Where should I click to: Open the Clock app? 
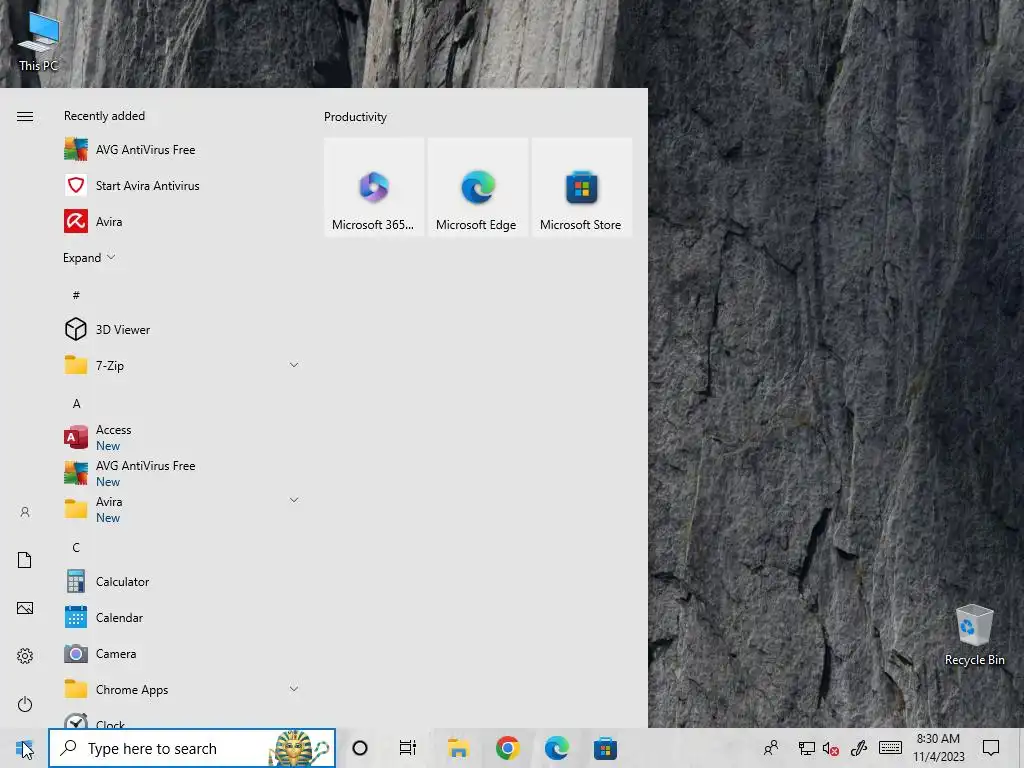(180, 719)
